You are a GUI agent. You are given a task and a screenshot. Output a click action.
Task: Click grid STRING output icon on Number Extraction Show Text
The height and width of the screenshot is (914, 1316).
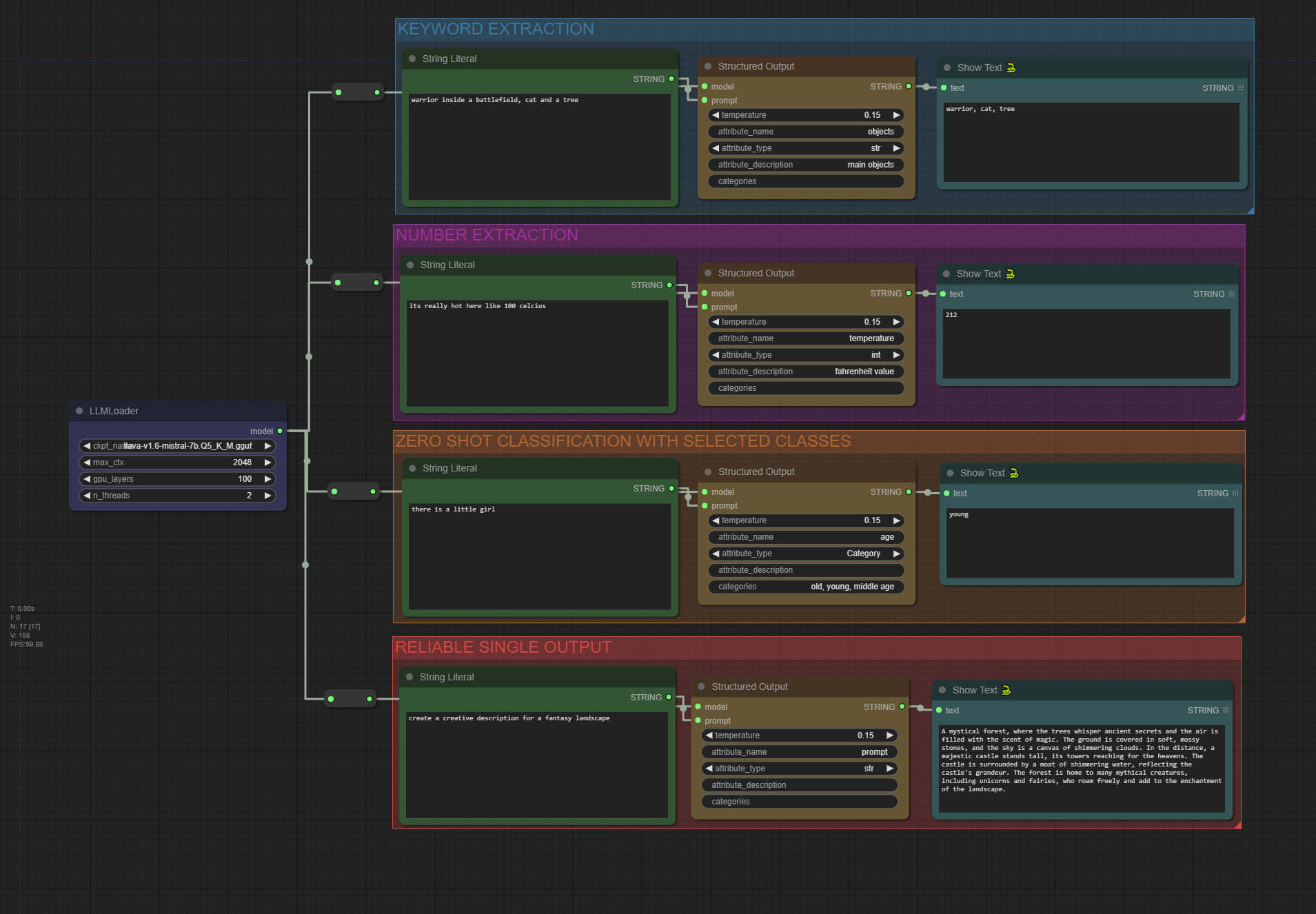[1232, 294]
